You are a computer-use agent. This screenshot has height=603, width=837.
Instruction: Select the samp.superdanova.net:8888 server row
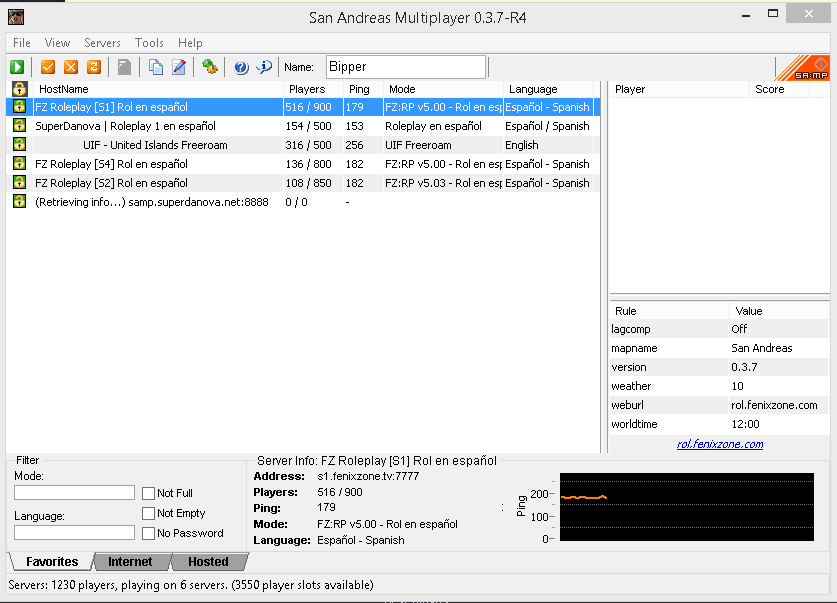point(303,202)
